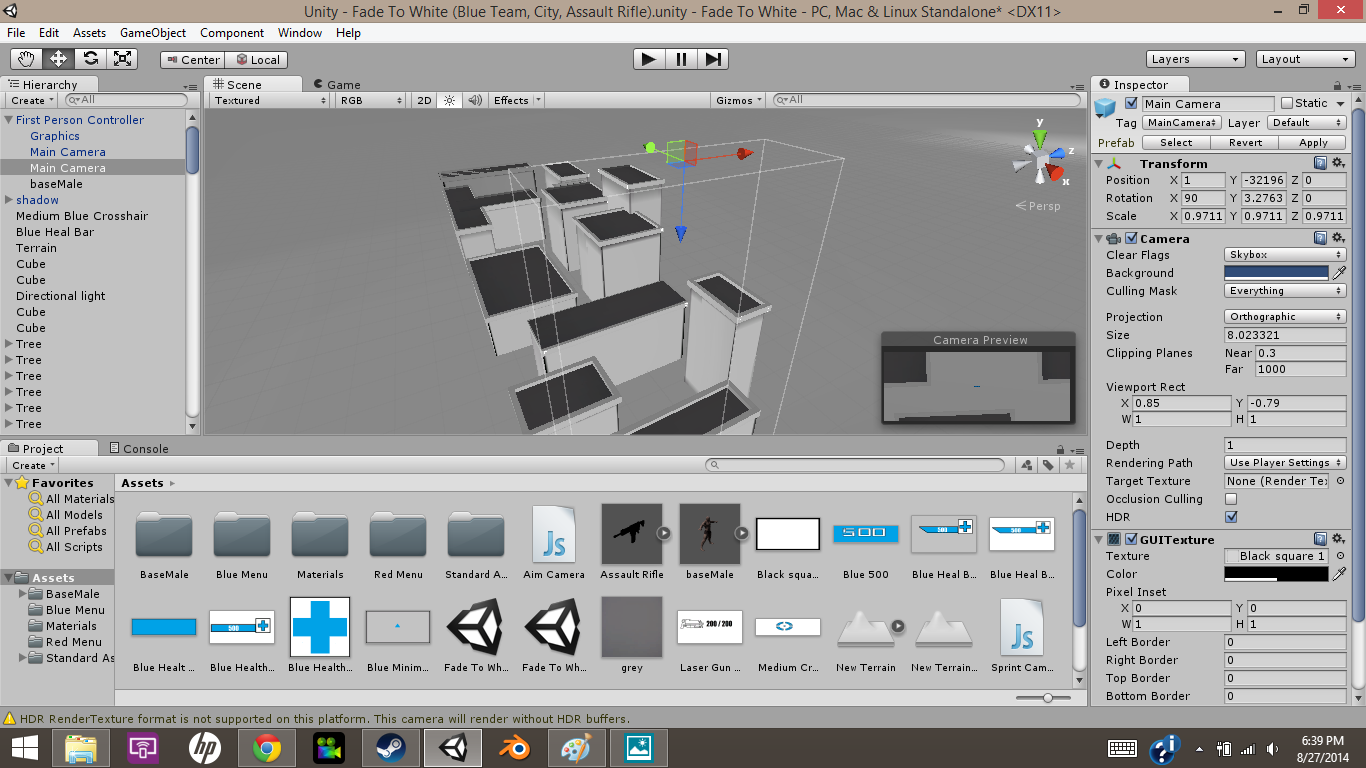1366x768 pixels.
Task: Open the Clear Flags Skybox dropdown
Action: pos(1286,255)
